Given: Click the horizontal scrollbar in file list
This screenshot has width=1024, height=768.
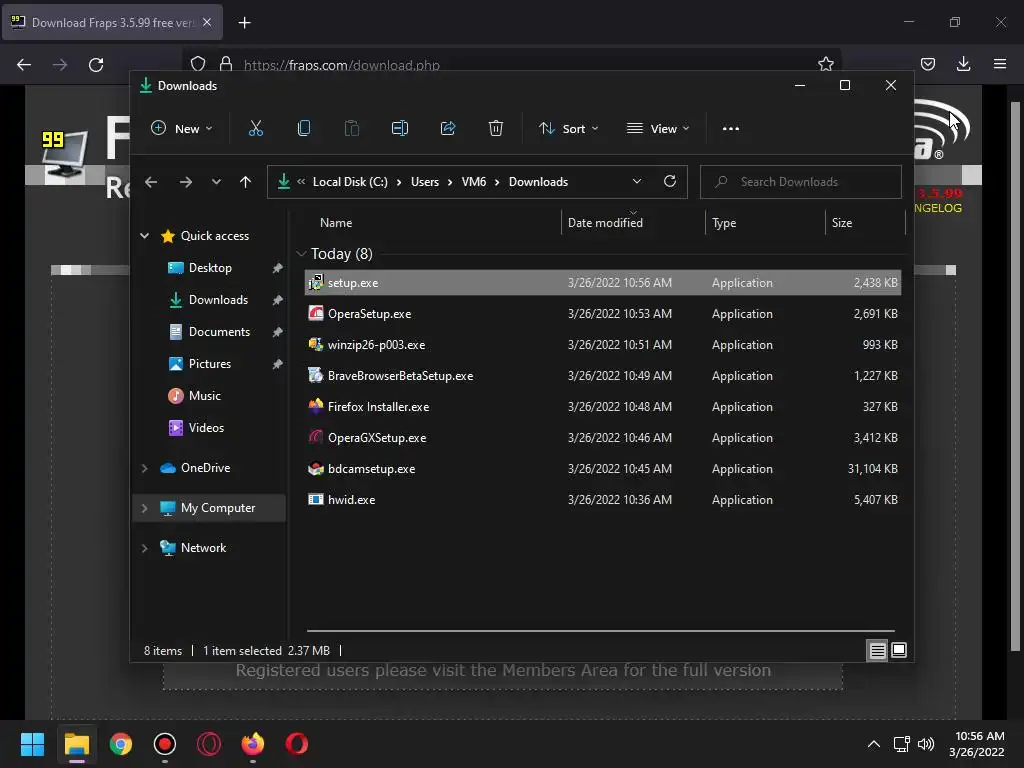Looking at the screenshot, I should click(601, 631).
